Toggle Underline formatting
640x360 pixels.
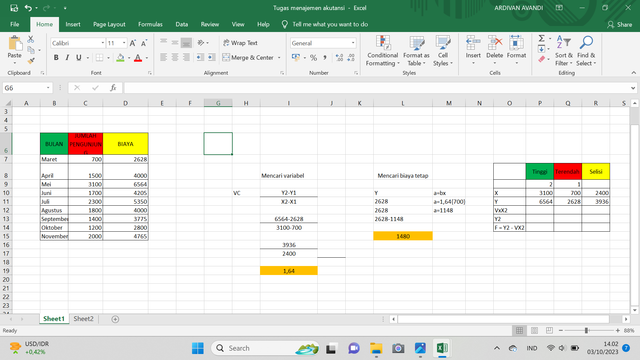click(78, 58)
